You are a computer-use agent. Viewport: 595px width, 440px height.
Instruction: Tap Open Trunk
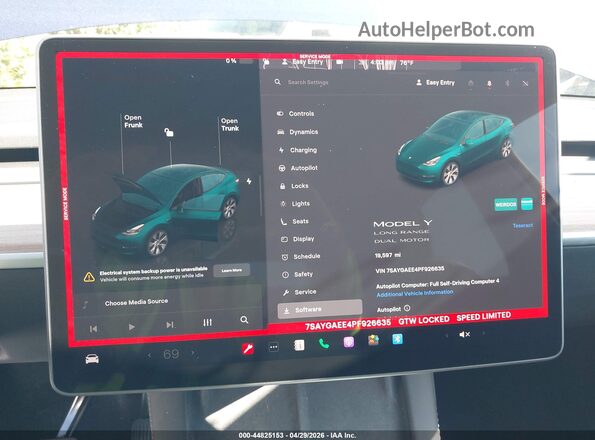(x=230, y=124)
